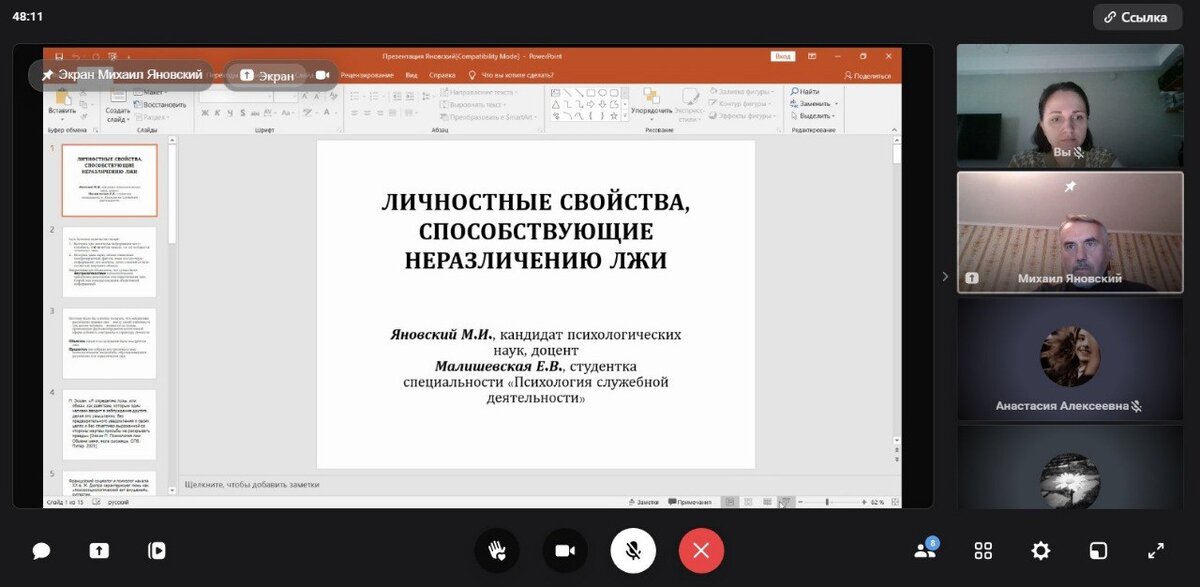Click the pin icon on Михаил Яновский tile
This screenshot has width=1200, height=587.
click(x=1070, y=186)
